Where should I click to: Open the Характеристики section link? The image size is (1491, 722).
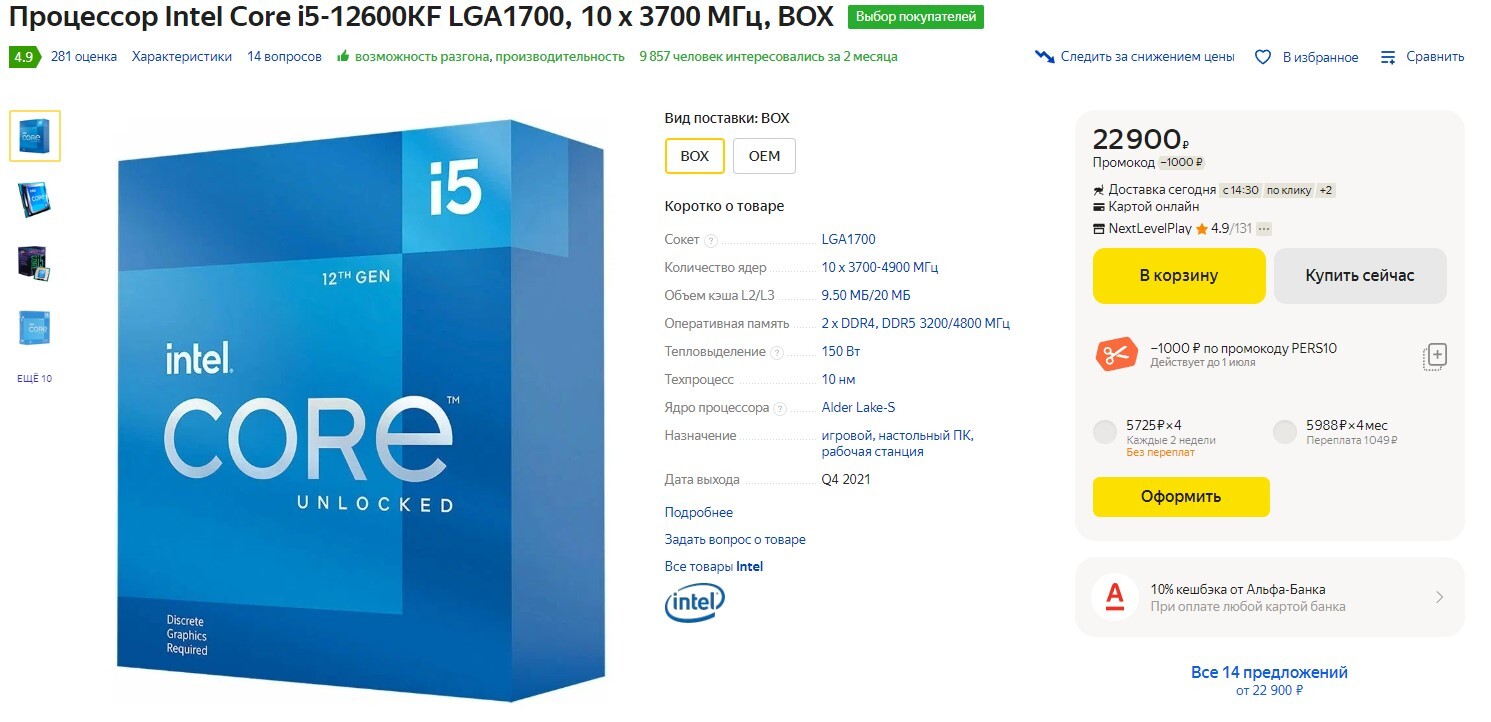pos(182,57)
